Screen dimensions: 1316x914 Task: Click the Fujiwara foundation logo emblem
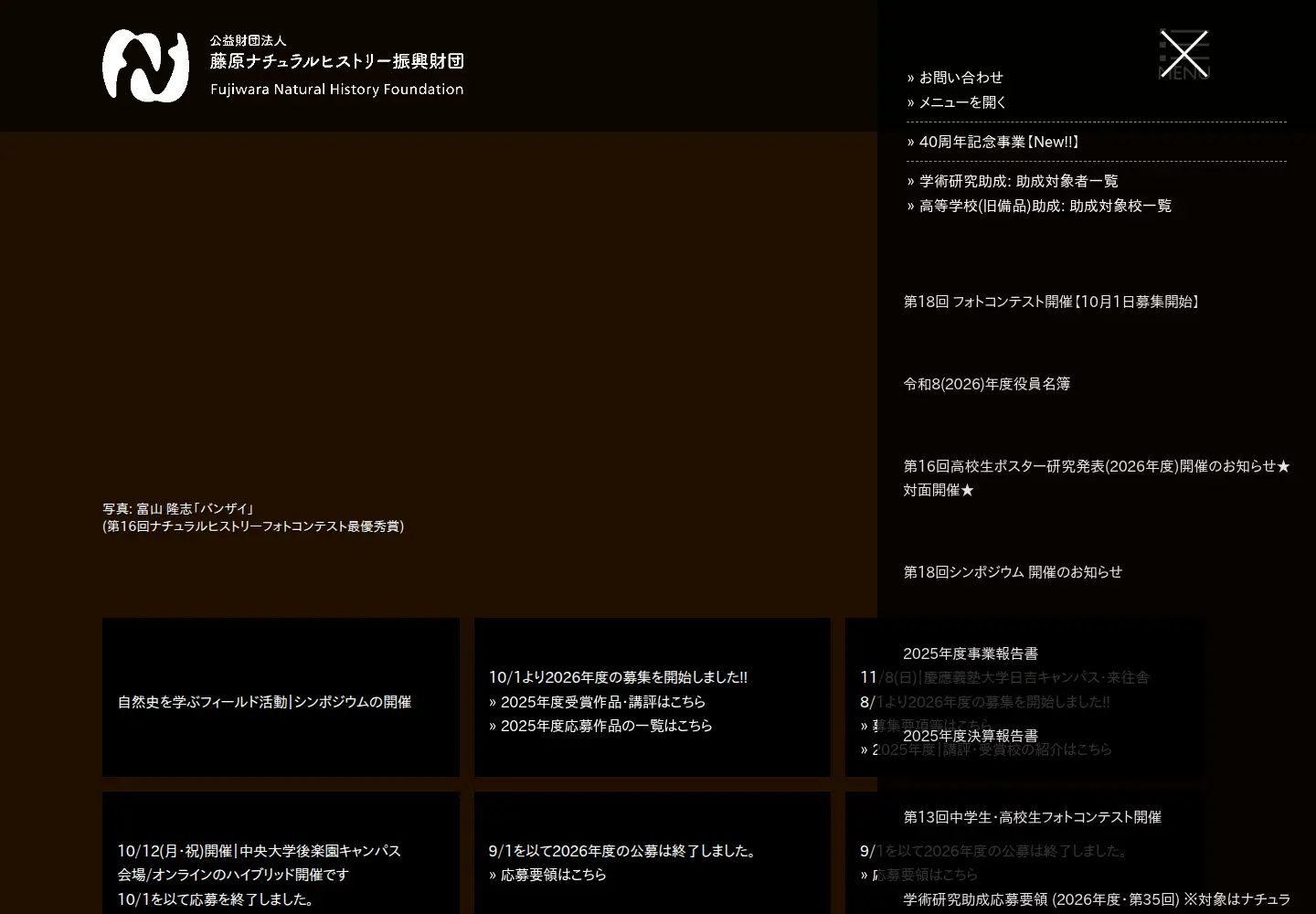click(145, 65)
